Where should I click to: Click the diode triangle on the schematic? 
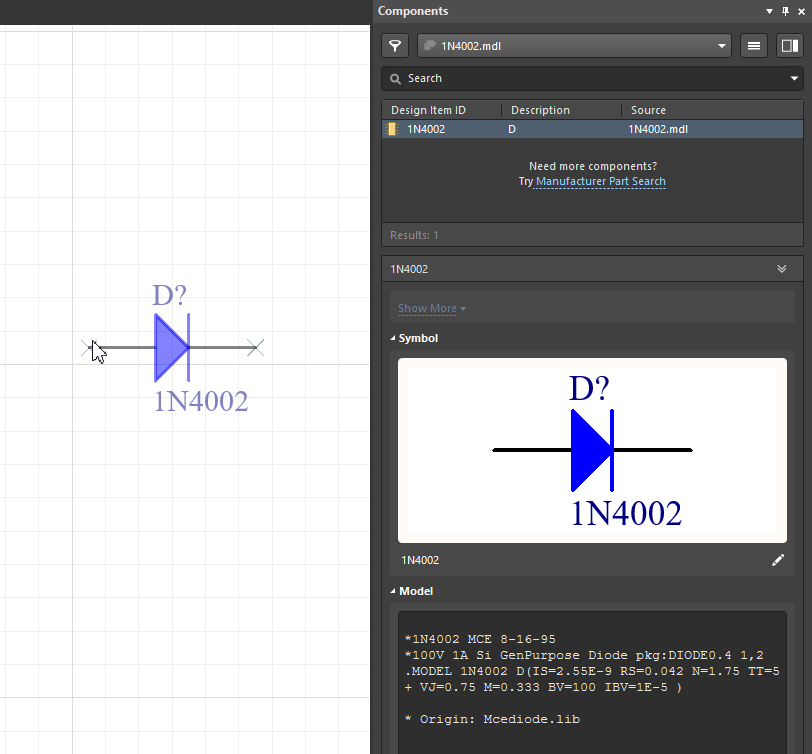pyautogui.click(x=170, y=347)
